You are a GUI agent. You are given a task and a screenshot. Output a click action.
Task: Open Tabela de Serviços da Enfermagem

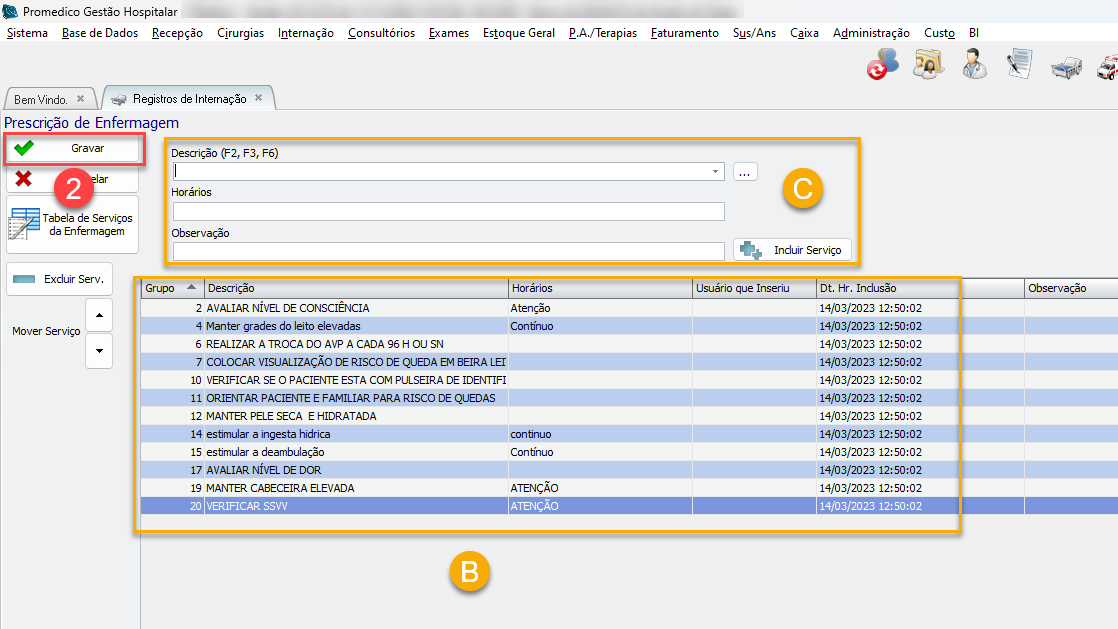pyautogui.click(x=72, y=224)
